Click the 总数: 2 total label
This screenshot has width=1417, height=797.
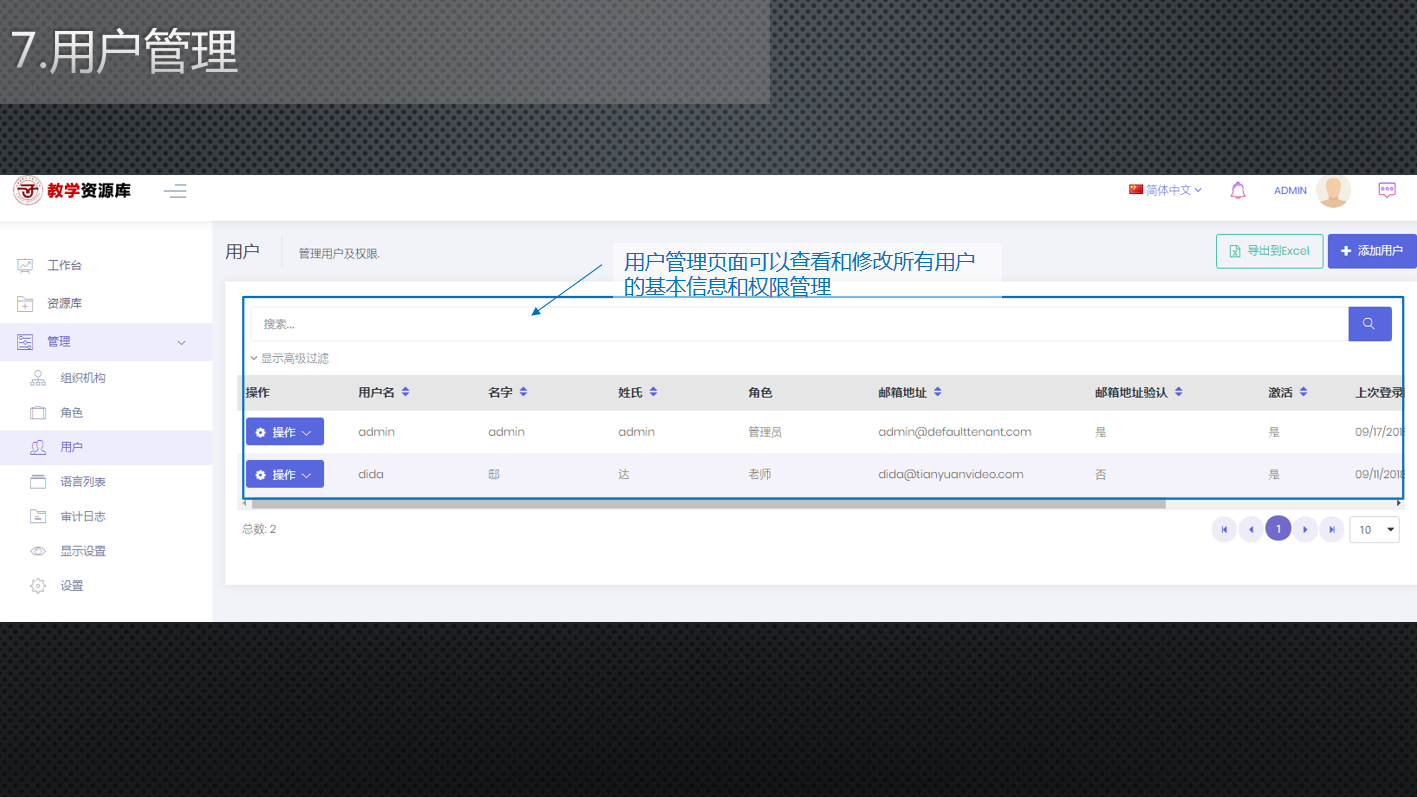[x=259, y=529]
